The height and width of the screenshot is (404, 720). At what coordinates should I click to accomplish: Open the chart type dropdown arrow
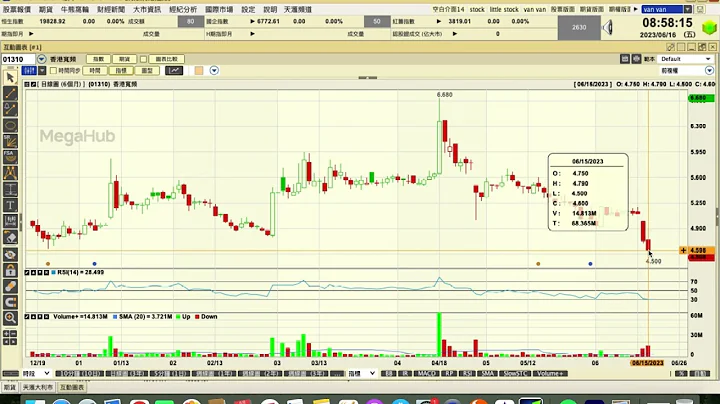[42, 70]
